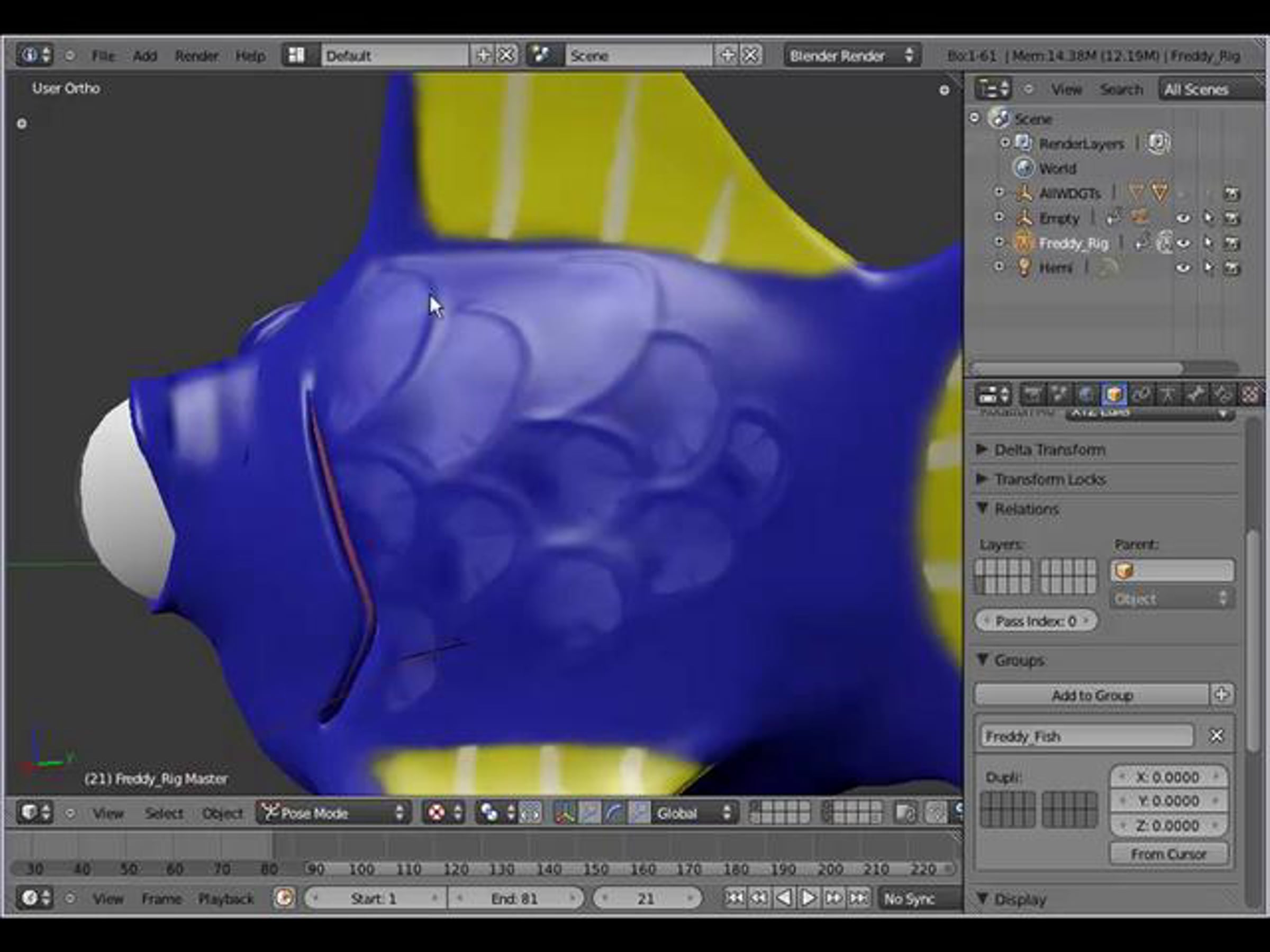Open the Playback menu in the timeline

coord(225,899)
